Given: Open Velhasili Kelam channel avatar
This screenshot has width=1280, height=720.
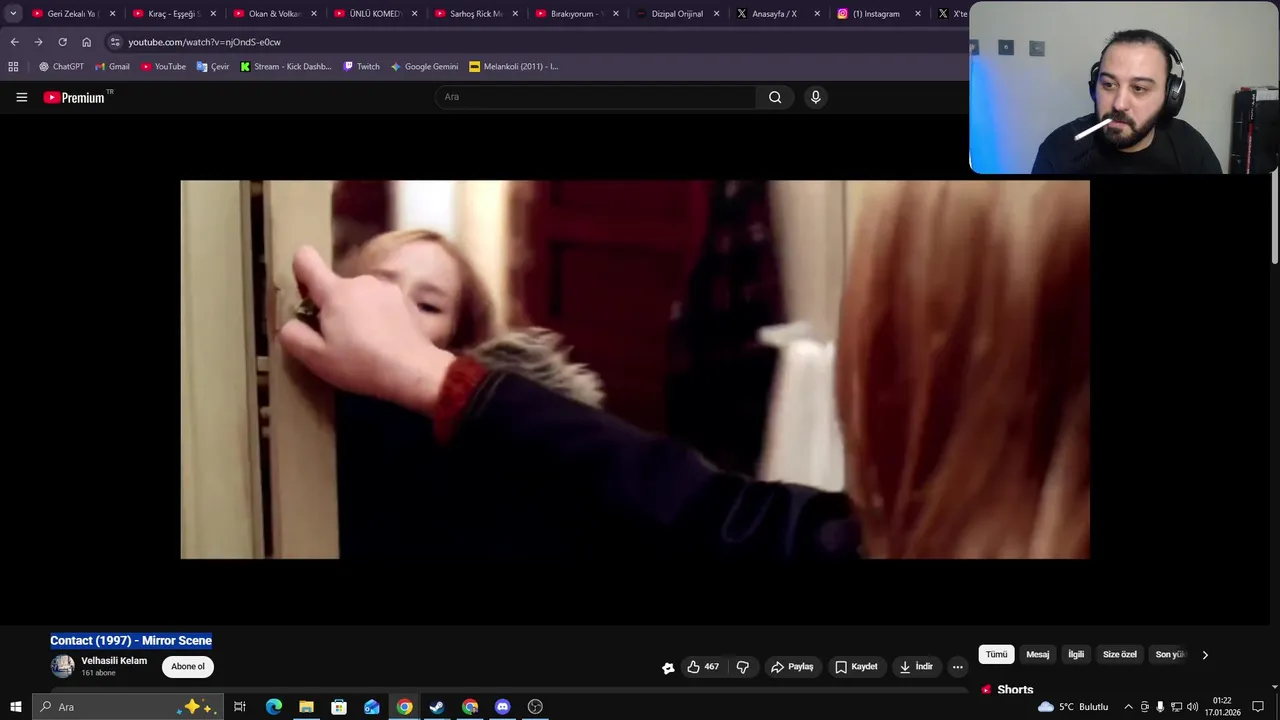Looking at the screenshot, I should point(63,666).
